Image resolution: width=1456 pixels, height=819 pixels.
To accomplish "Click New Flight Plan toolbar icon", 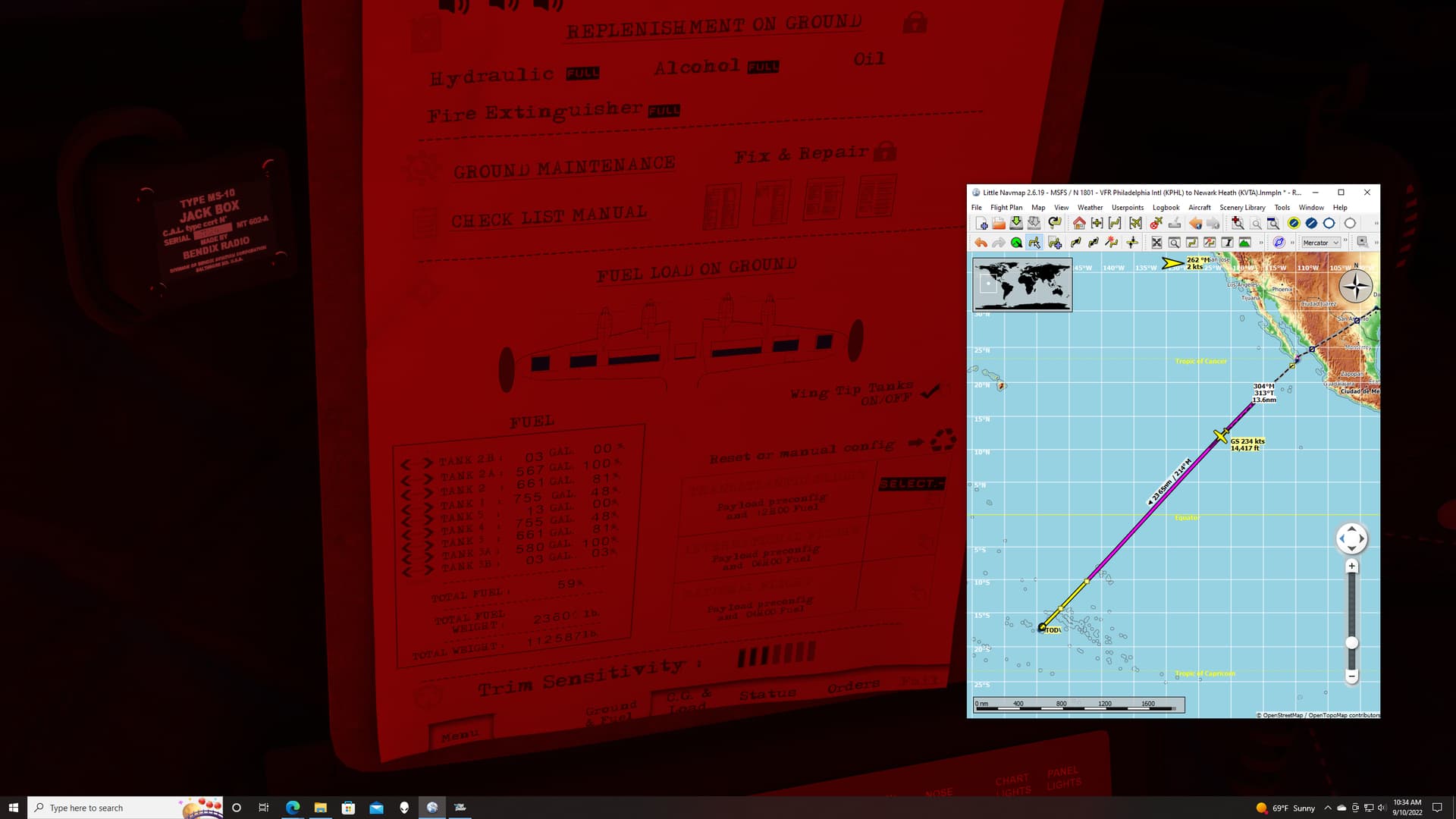I will (x=981, y=223).
